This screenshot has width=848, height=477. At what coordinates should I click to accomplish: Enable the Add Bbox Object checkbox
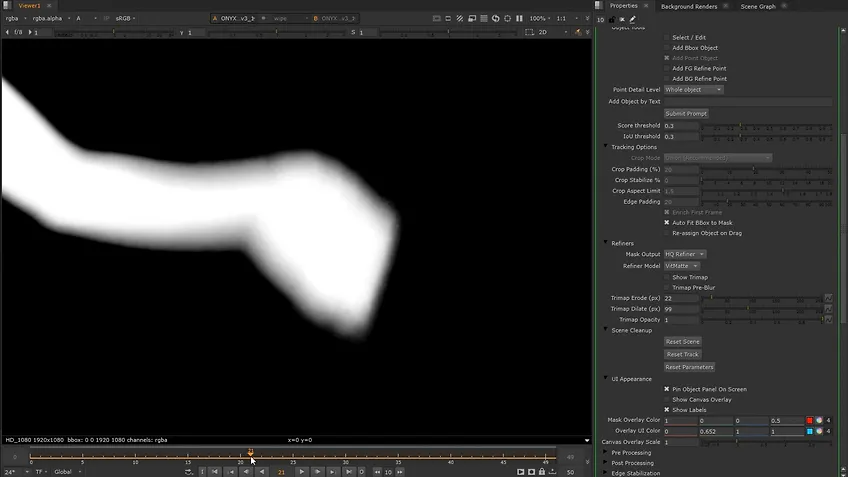[667, 48]
